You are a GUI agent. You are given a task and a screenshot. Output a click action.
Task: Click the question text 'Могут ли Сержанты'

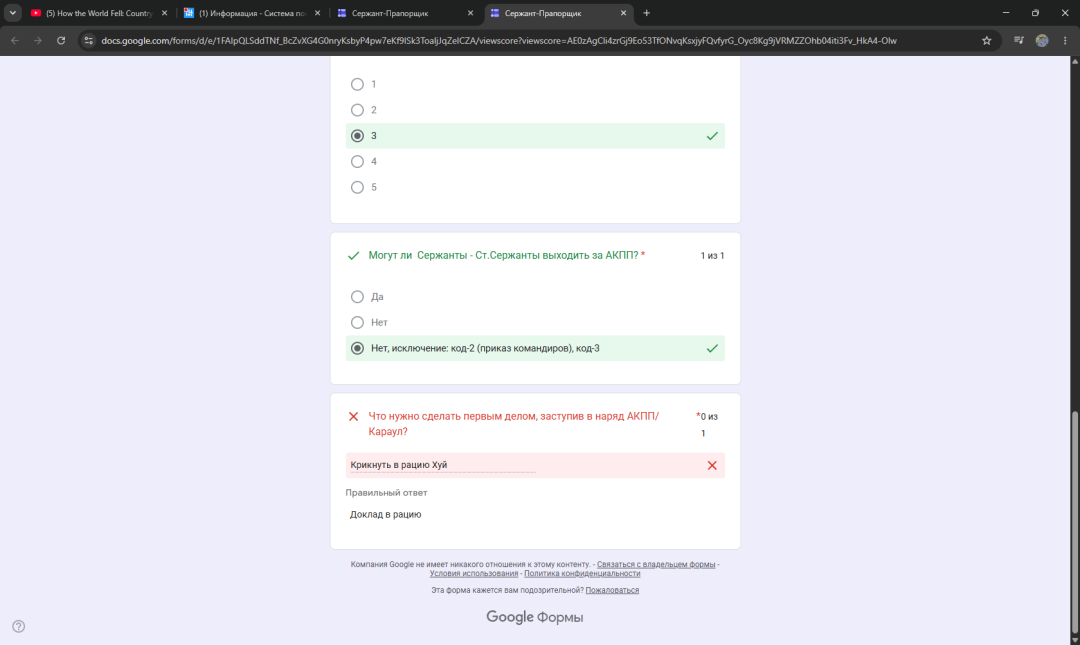(x=503, y=256)
